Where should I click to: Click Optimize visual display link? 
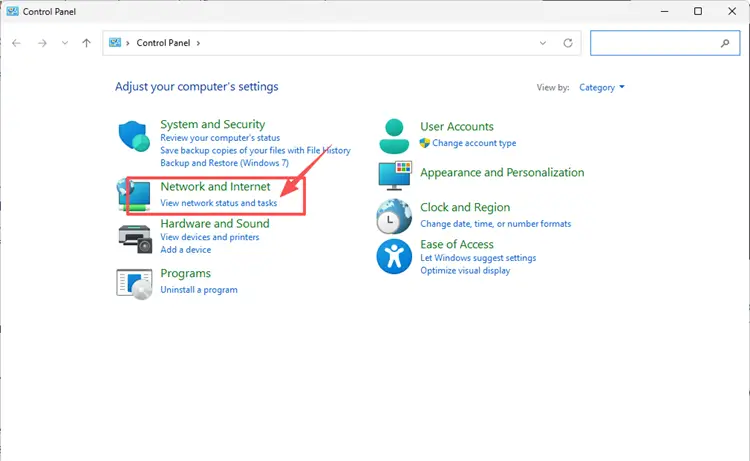click(x=465, y=270)
